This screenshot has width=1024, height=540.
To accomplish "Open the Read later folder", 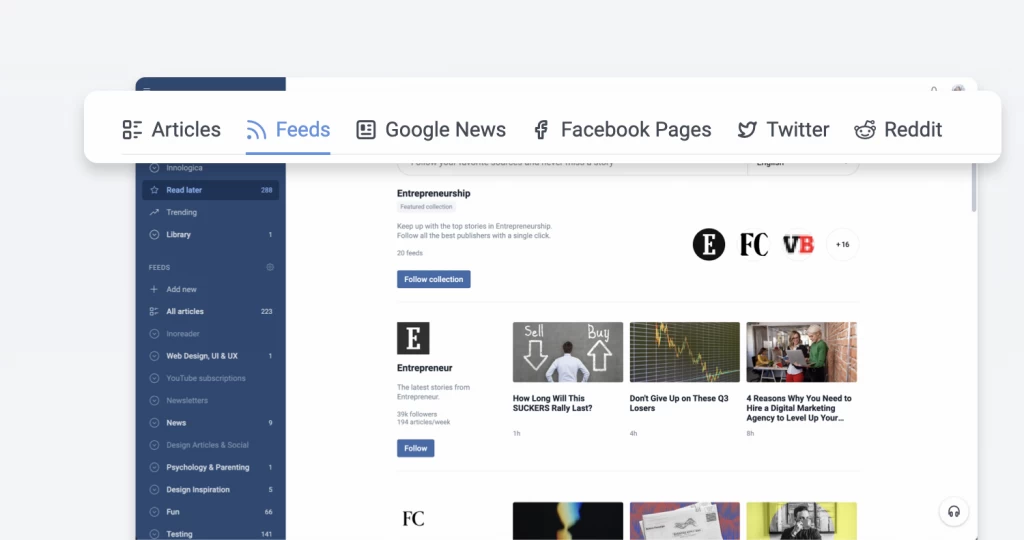I will click(210, 190).
